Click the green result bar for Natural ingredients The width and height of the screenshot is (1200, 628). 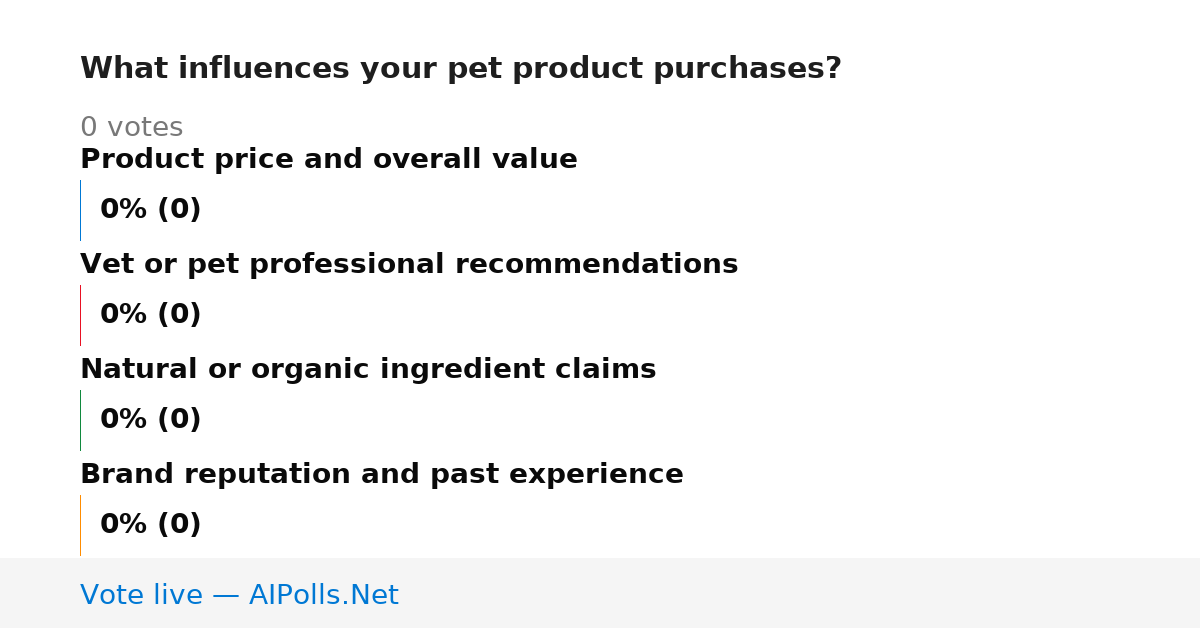tap(80, 420)
